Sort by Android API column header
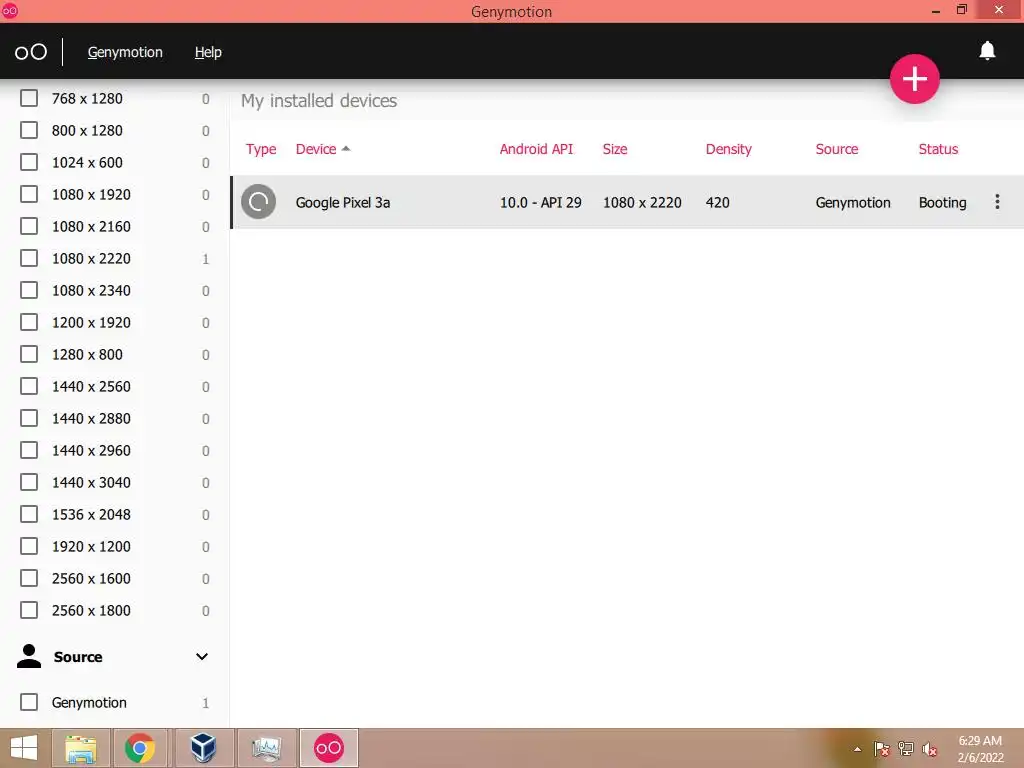 pyautogui.click(x=536, y=149)
